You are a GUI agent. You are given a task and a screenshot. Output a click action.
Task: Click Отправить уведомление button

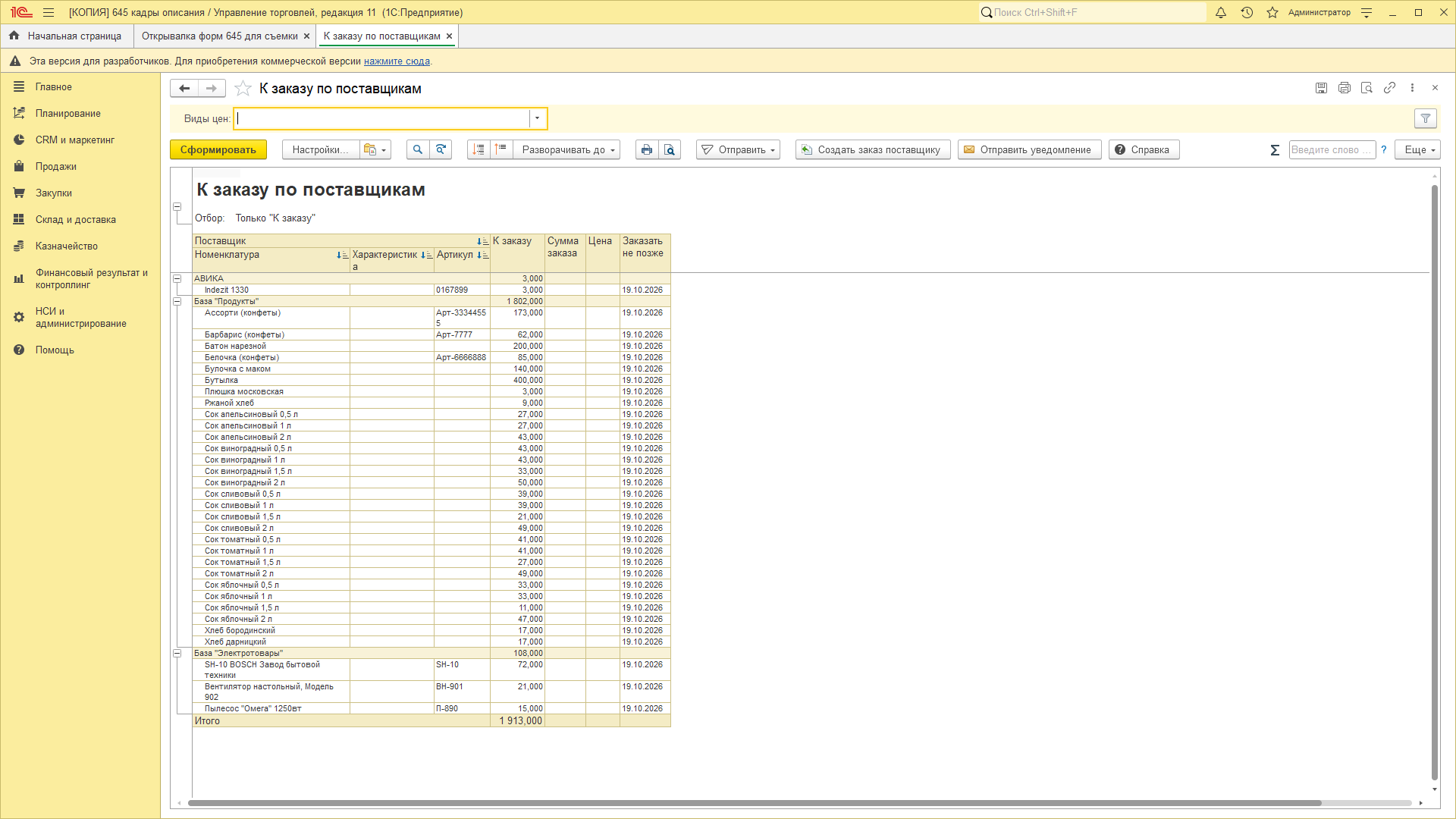[x=1029, y=150]
